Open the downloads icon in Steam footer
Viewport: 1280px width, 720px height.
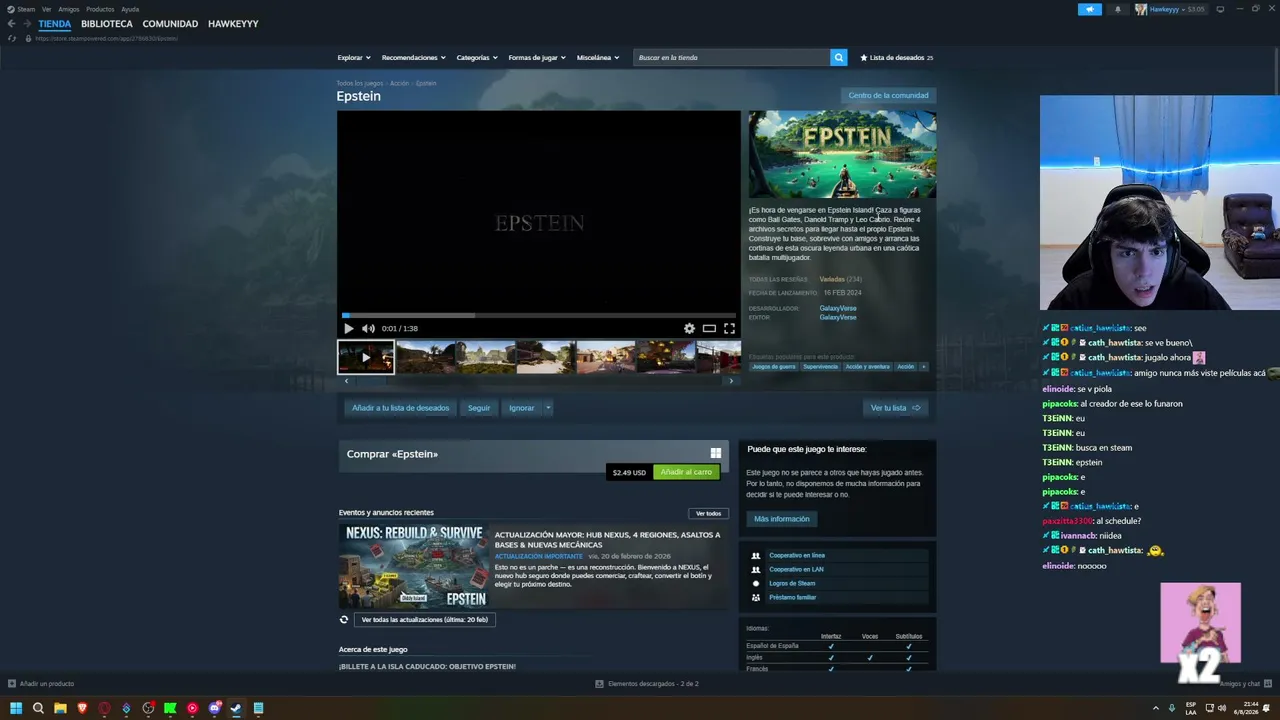pos(600,684)
